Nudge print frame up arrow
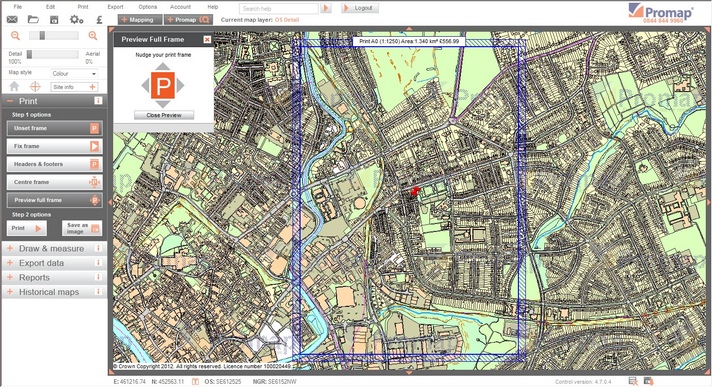This screenshot has width=712, height=387. pos(163,67)
